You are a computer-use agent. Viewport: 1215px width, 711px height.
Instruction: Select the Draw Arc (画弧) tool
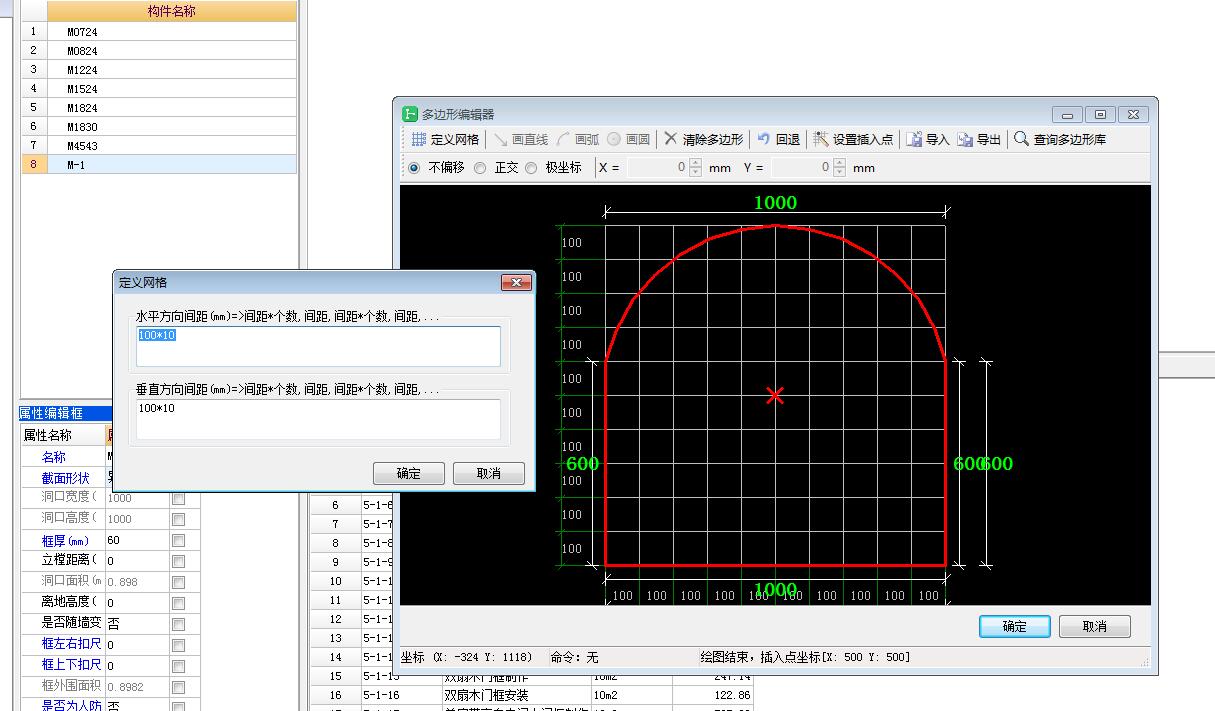(x=578, y=139)
